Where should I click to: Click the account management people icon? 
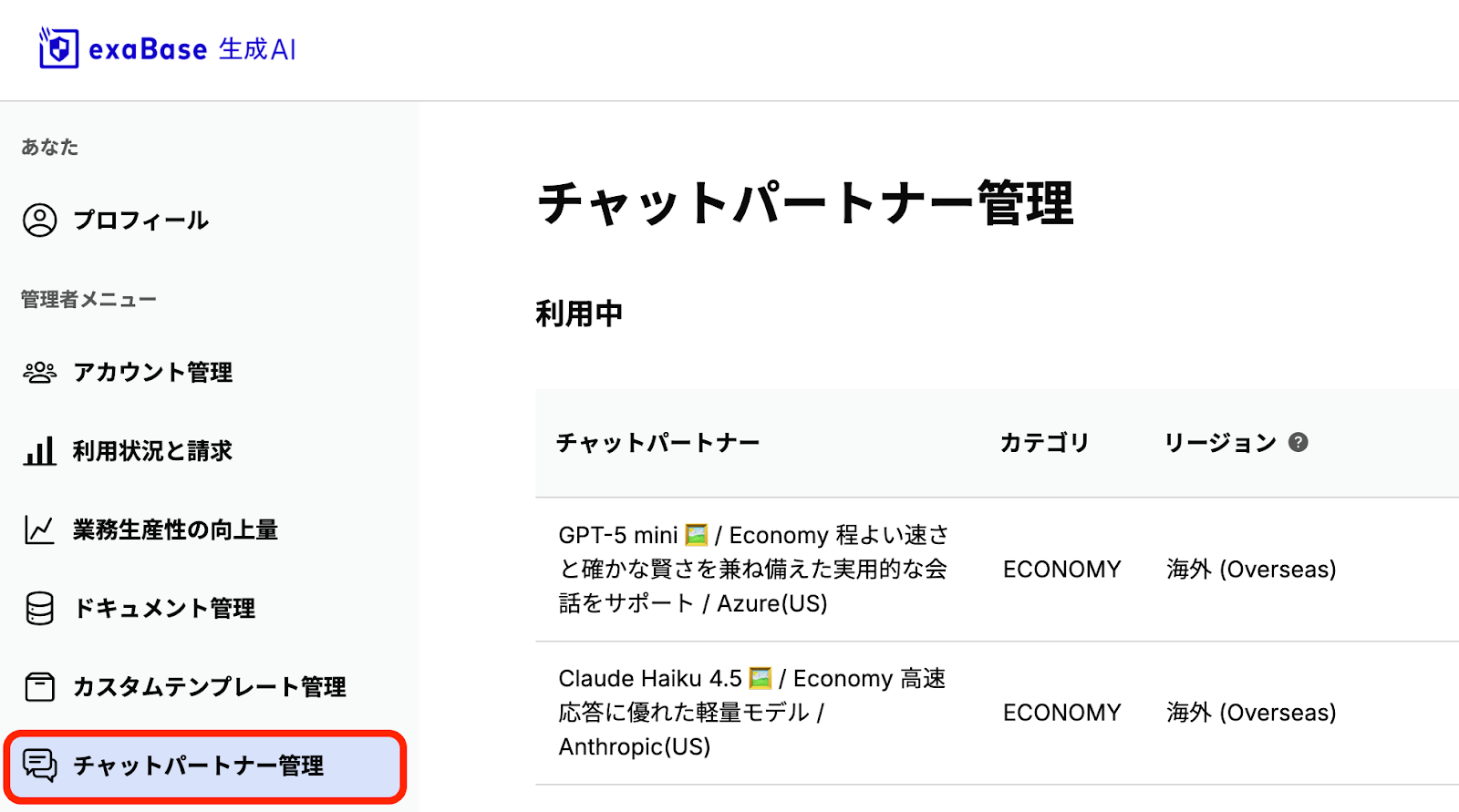tap(40, 372)
